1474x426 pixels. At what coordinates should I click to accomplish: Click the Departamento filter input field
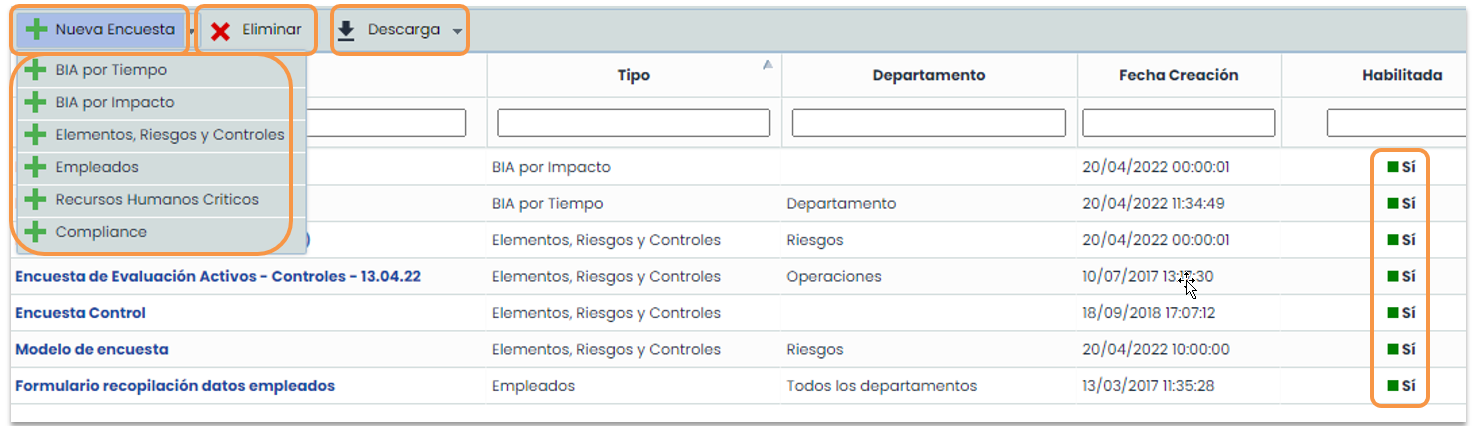(928, 122)
